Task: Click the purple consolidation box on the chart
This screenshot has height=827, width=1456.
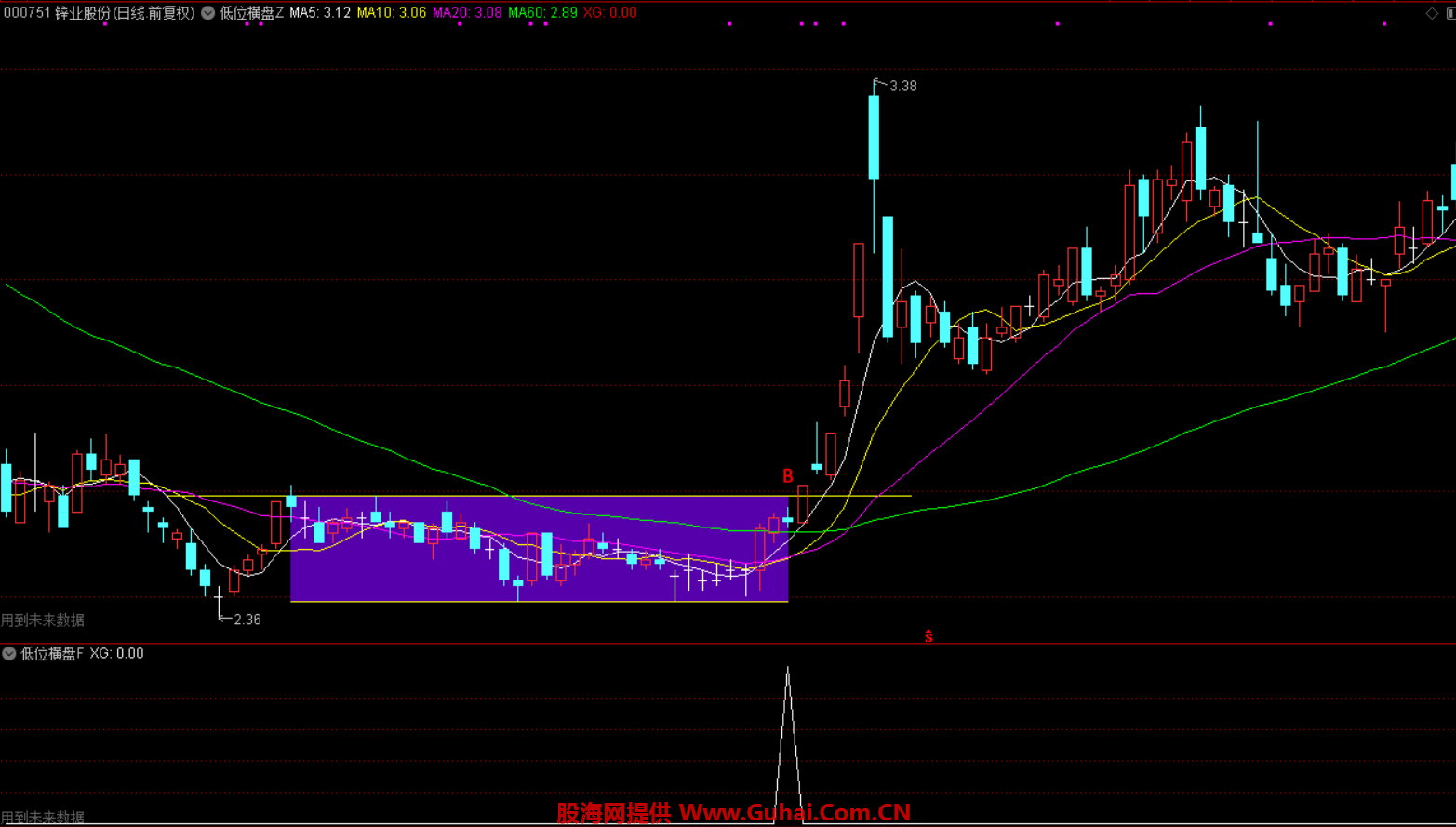Action: tap(540, 549)
